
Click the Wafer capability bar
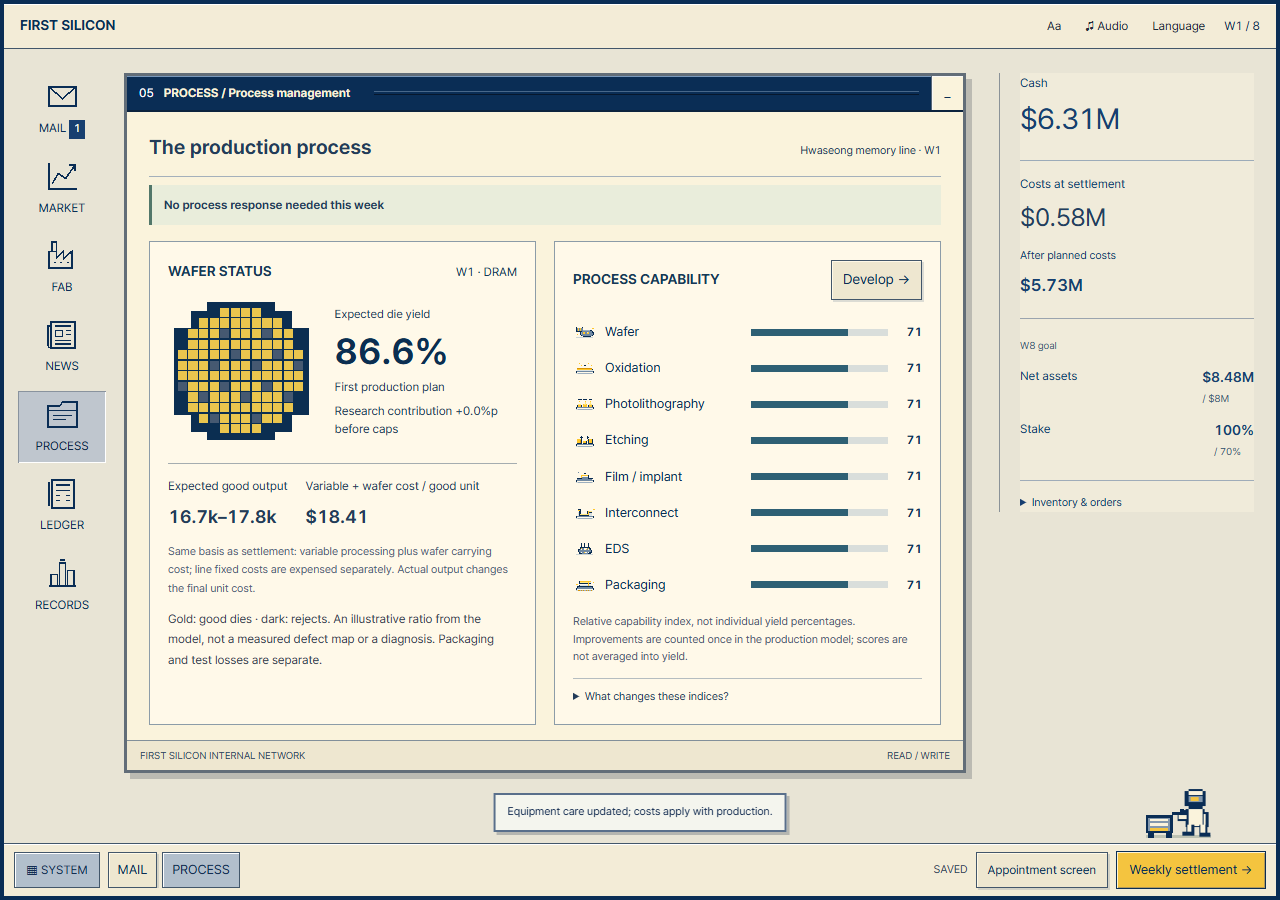pos(819,332)
